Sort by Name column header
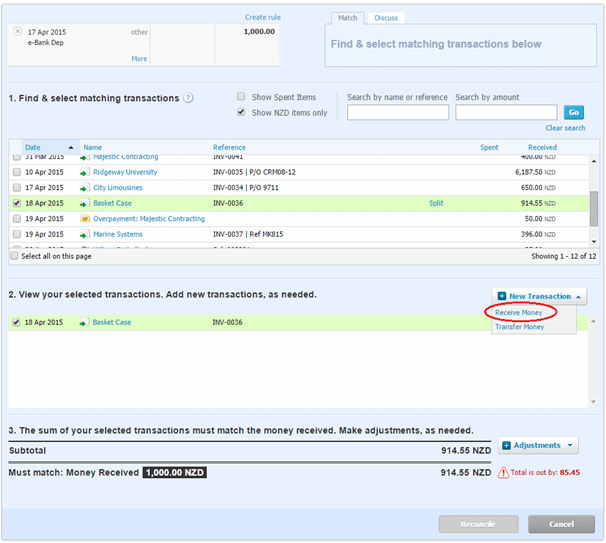Viewport: 606px width, 543px height. [x=93, y=147]
